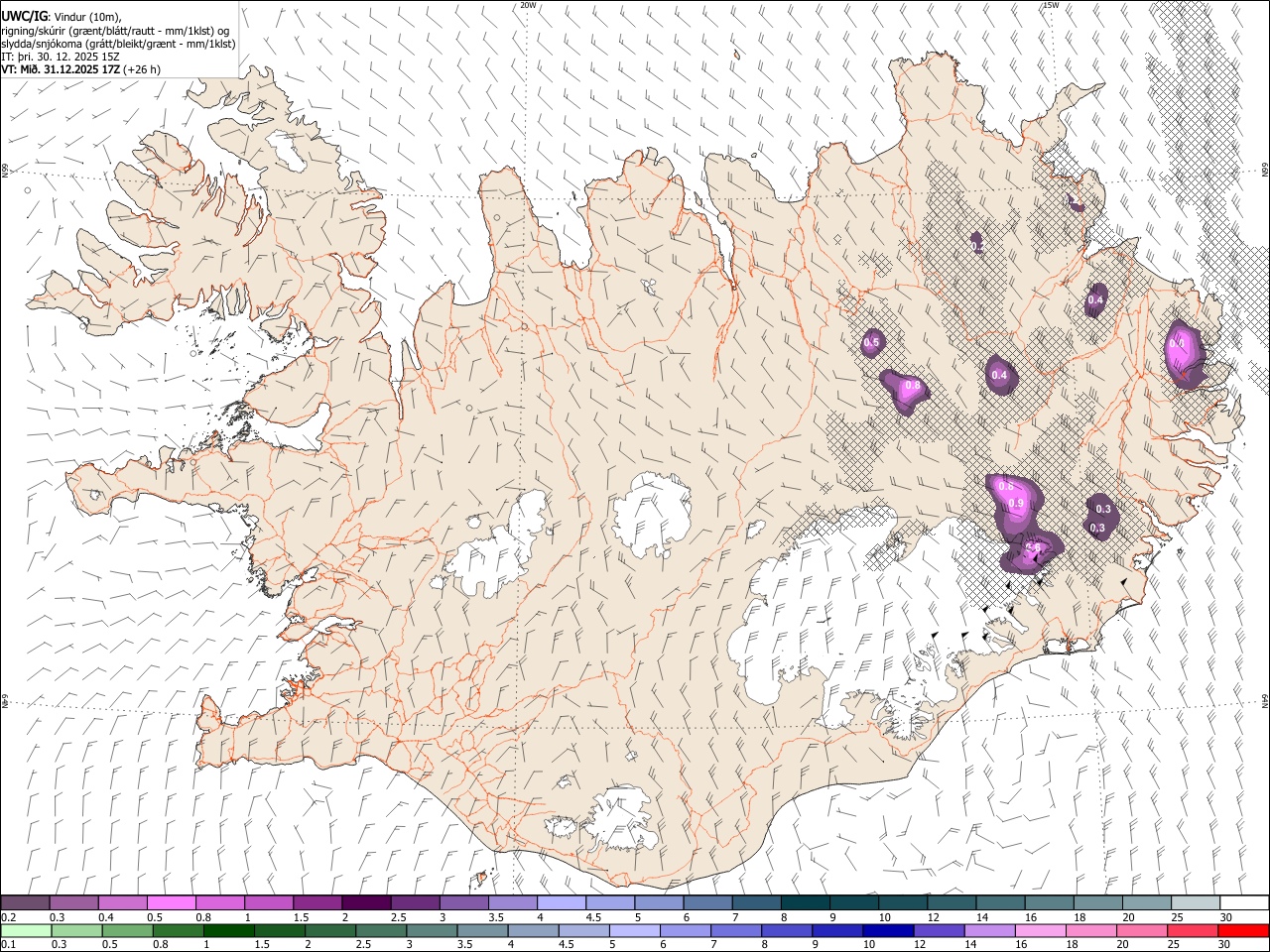Pick the light purple 14 mm rain swatch
Viewport: 1270px width, 952px height.
point(988,931)
